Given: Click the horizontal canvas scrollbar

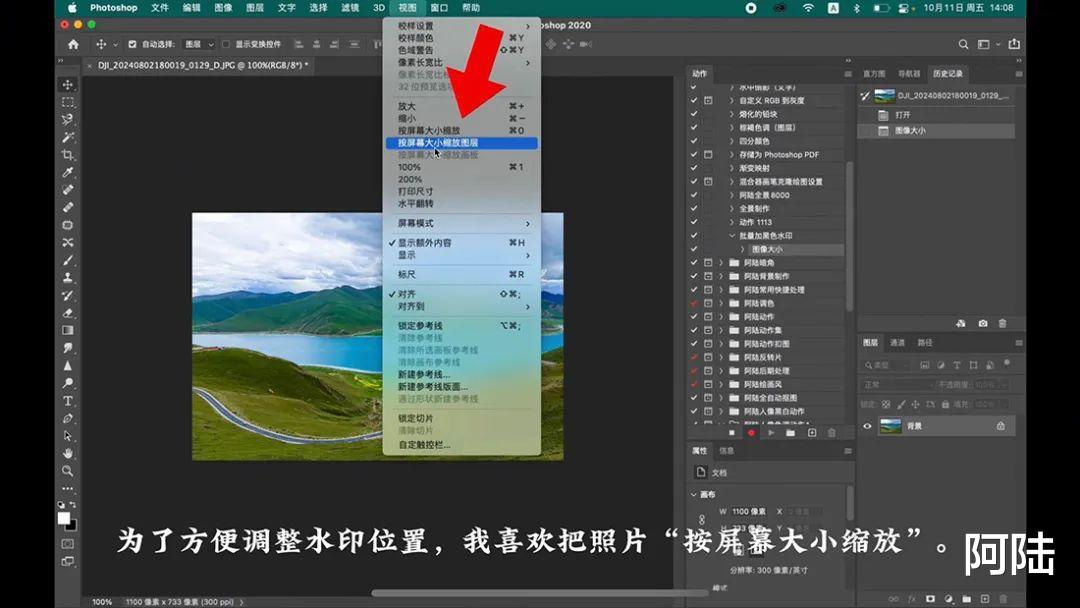Looking at the screenshot, I should (x=540, y=593).
